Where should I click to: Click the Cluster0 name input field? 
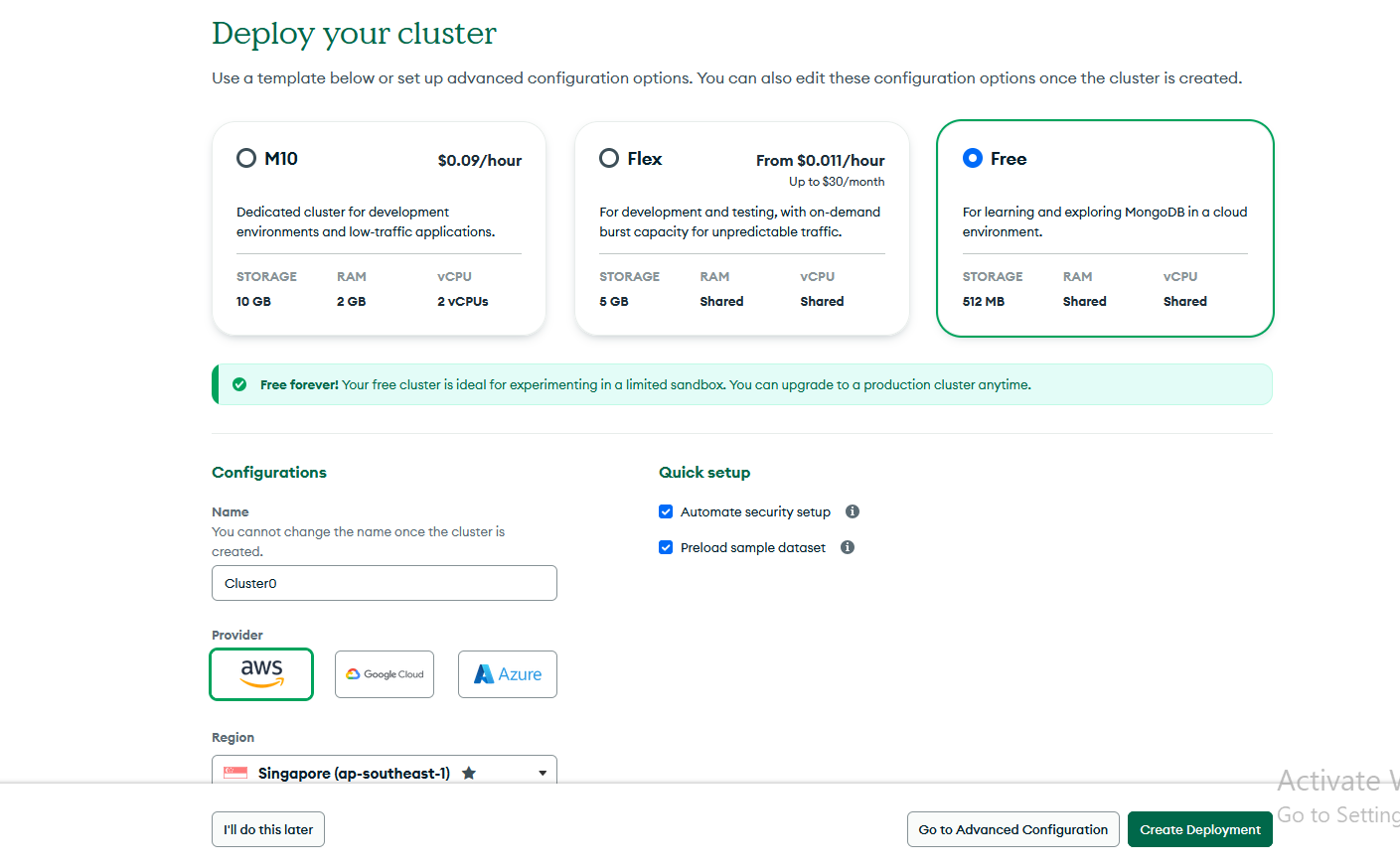[384, 583]
